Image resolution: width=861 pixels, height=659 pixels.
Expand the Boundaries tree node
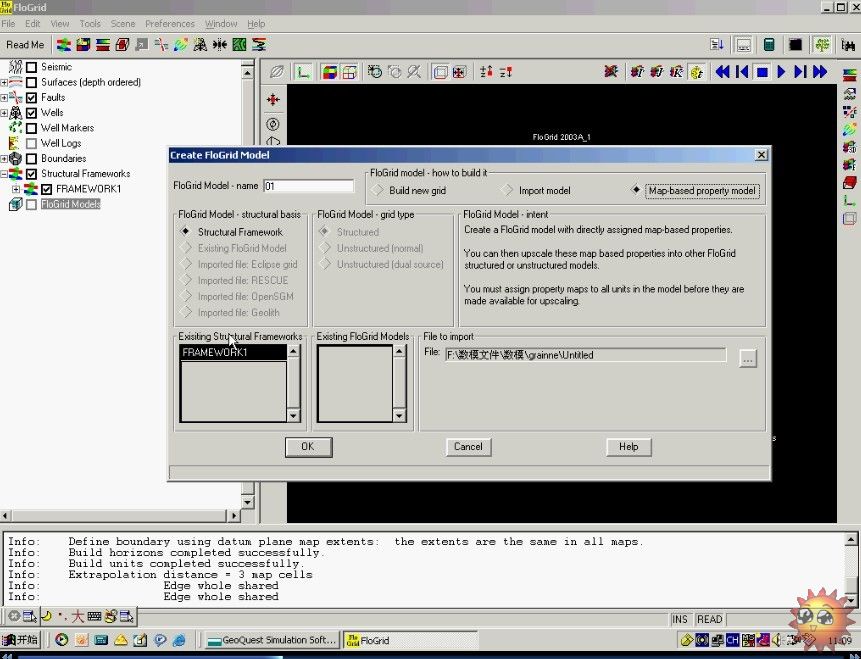click(4, 158)
